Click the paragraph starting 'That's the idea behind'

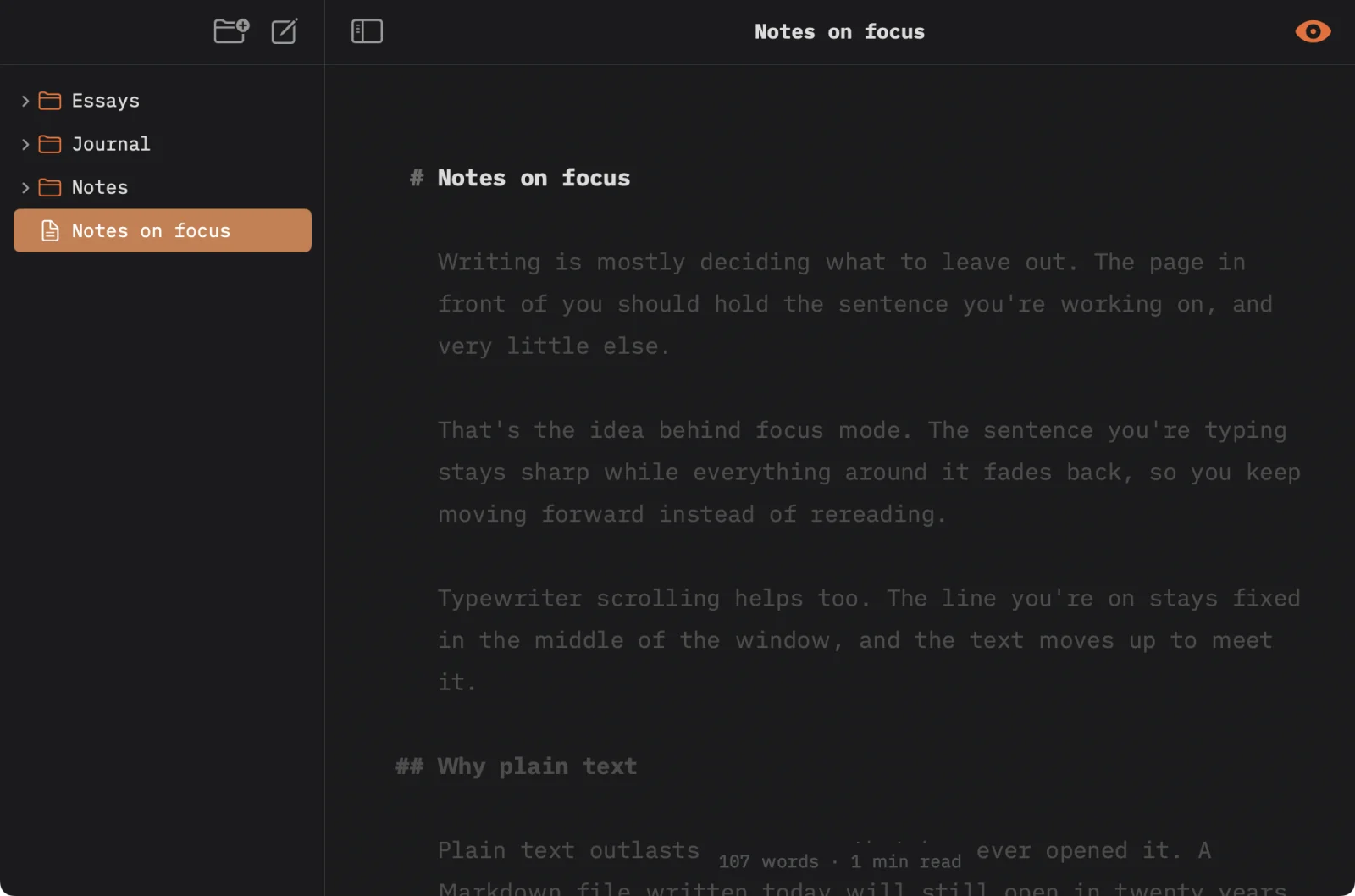tap(869, 472)
